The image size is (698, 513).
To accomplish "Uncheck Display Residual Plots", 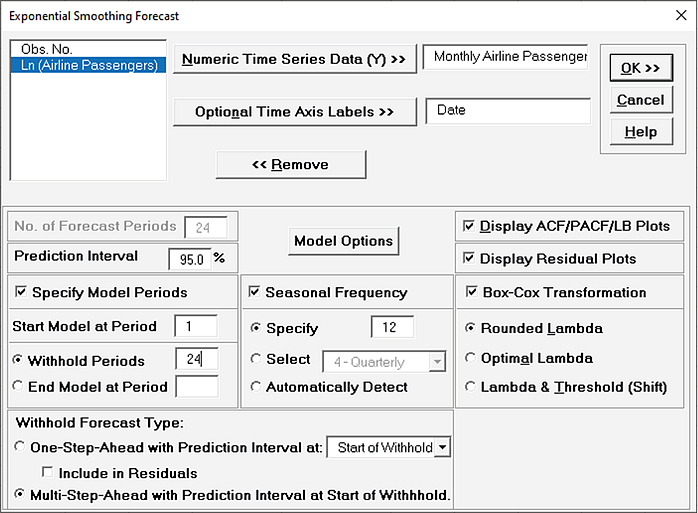I will tap(468, 258).
